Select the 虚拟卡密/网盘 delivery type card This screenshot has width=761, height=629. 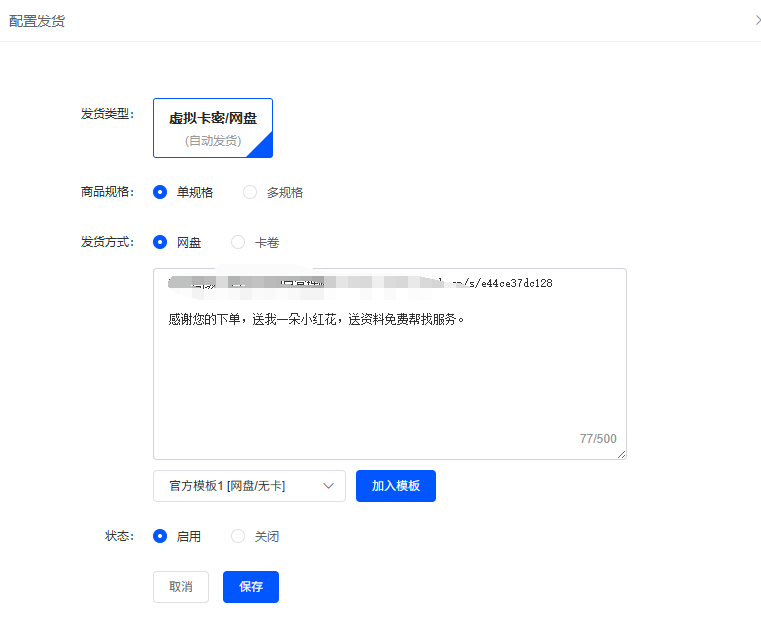click(212, 127)
